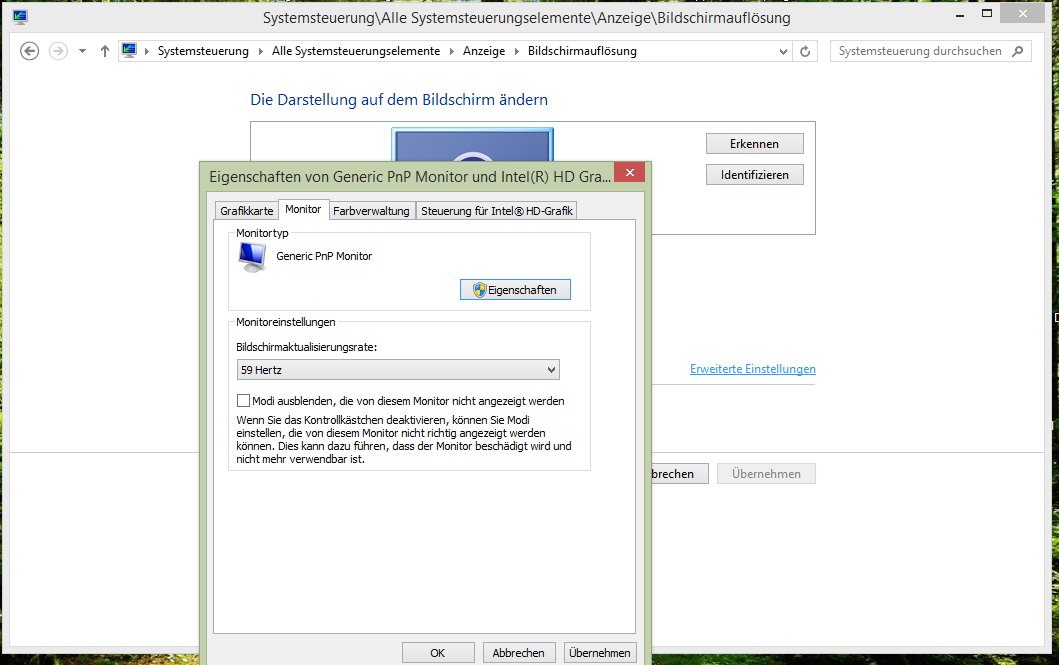Open Erweiterte Einstellungen link
1059x665 pixels.
point(752,369)
